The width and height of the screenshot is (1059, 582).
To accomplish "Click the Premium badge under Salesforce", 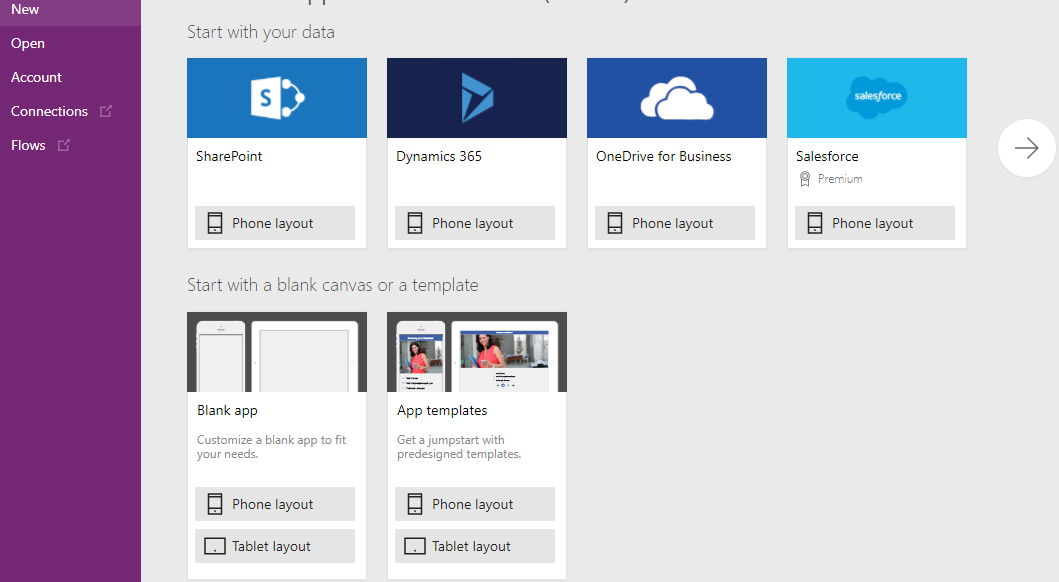I will (x=828, y=179).
